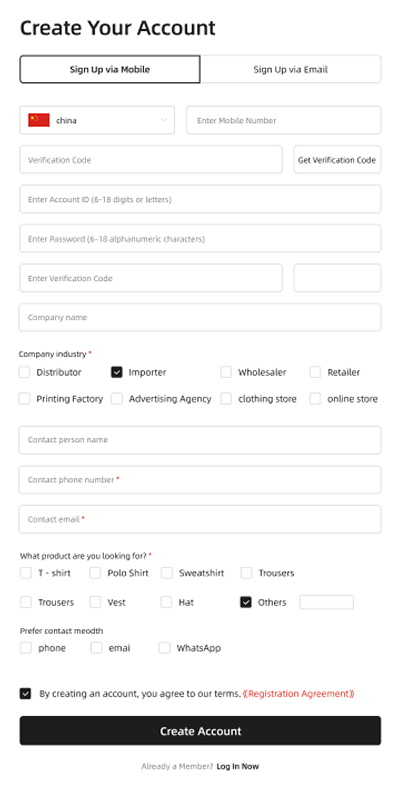Open the country selector dropdown chevron

164,120
